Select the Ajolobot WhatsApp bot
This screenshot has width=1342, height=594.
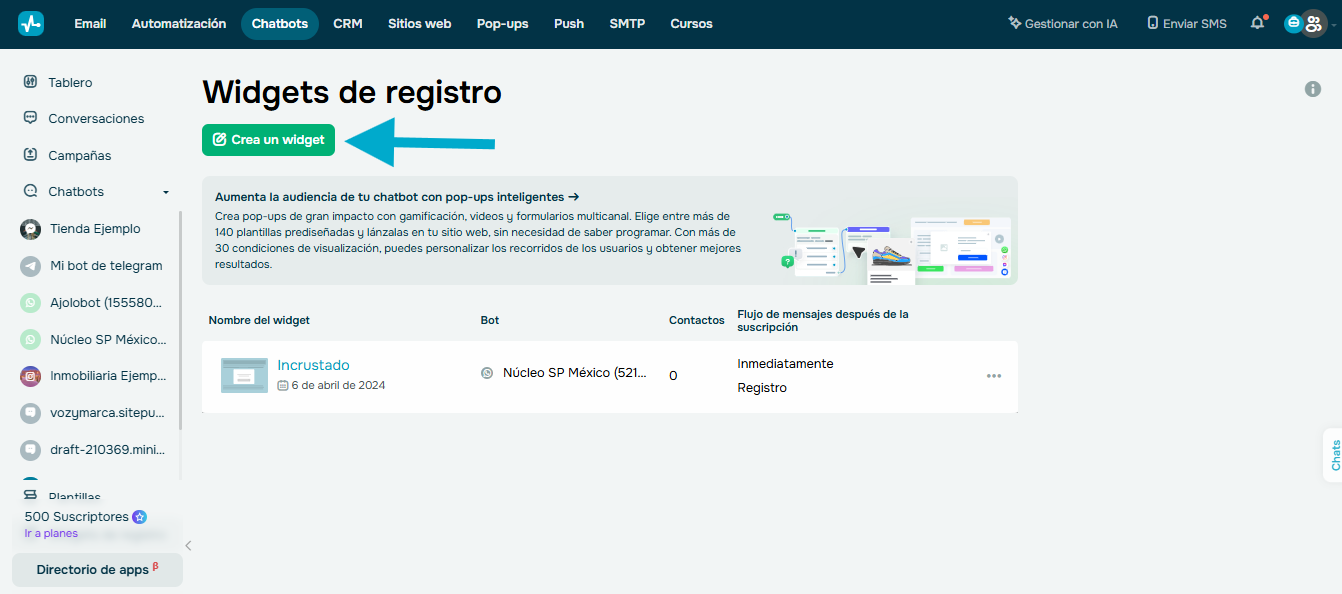[x=106, y=302]
